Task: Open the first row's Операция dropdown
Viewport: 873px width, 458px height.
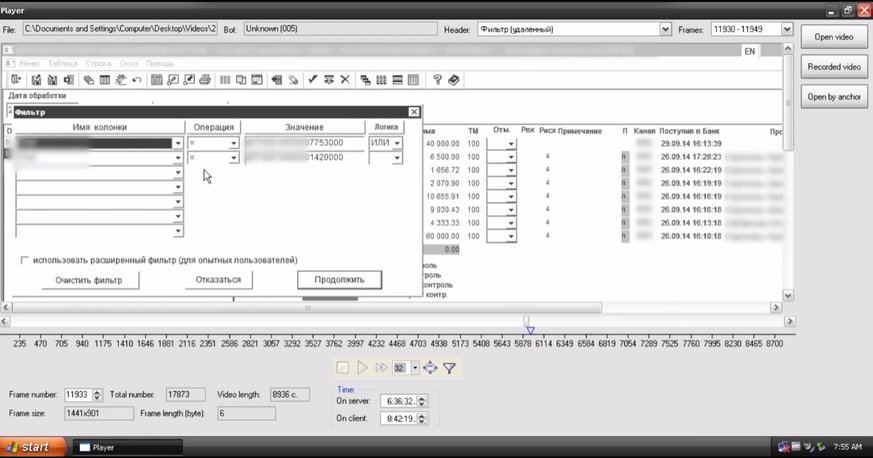Action: [233, 144]
